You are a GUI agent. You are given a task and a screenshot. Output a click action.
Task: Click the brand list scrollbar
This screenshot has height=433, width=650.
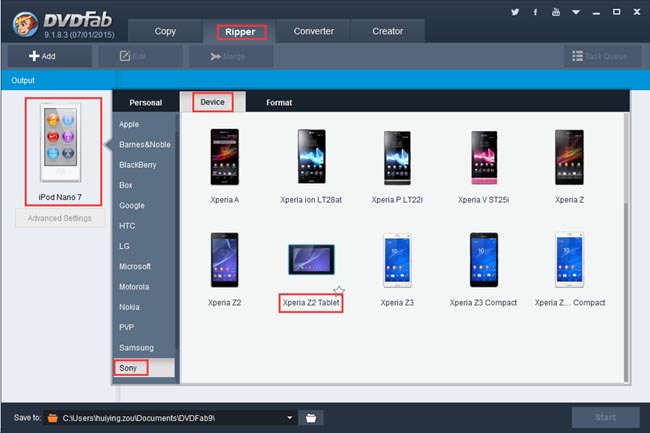coord(177,240)
